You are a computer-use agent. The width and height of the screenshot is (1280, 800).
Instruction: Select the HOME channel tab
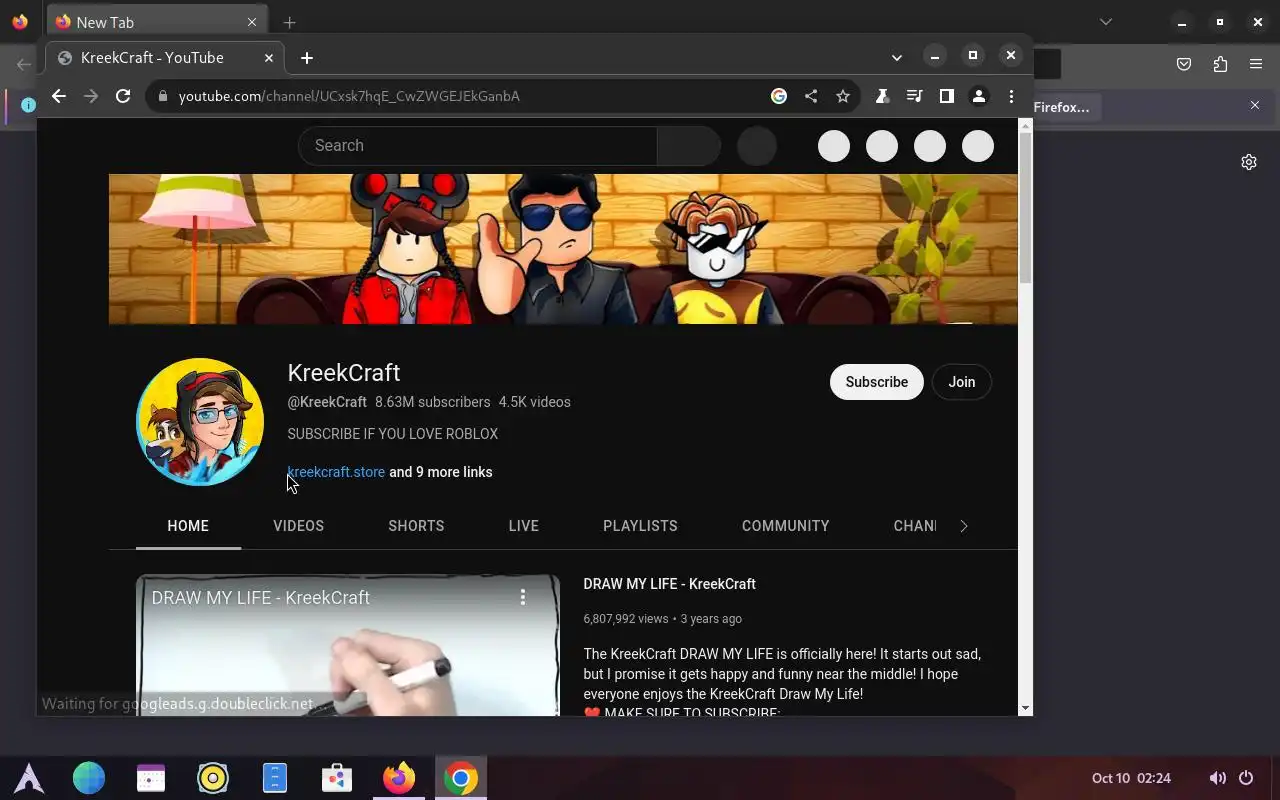pos(188,526)
